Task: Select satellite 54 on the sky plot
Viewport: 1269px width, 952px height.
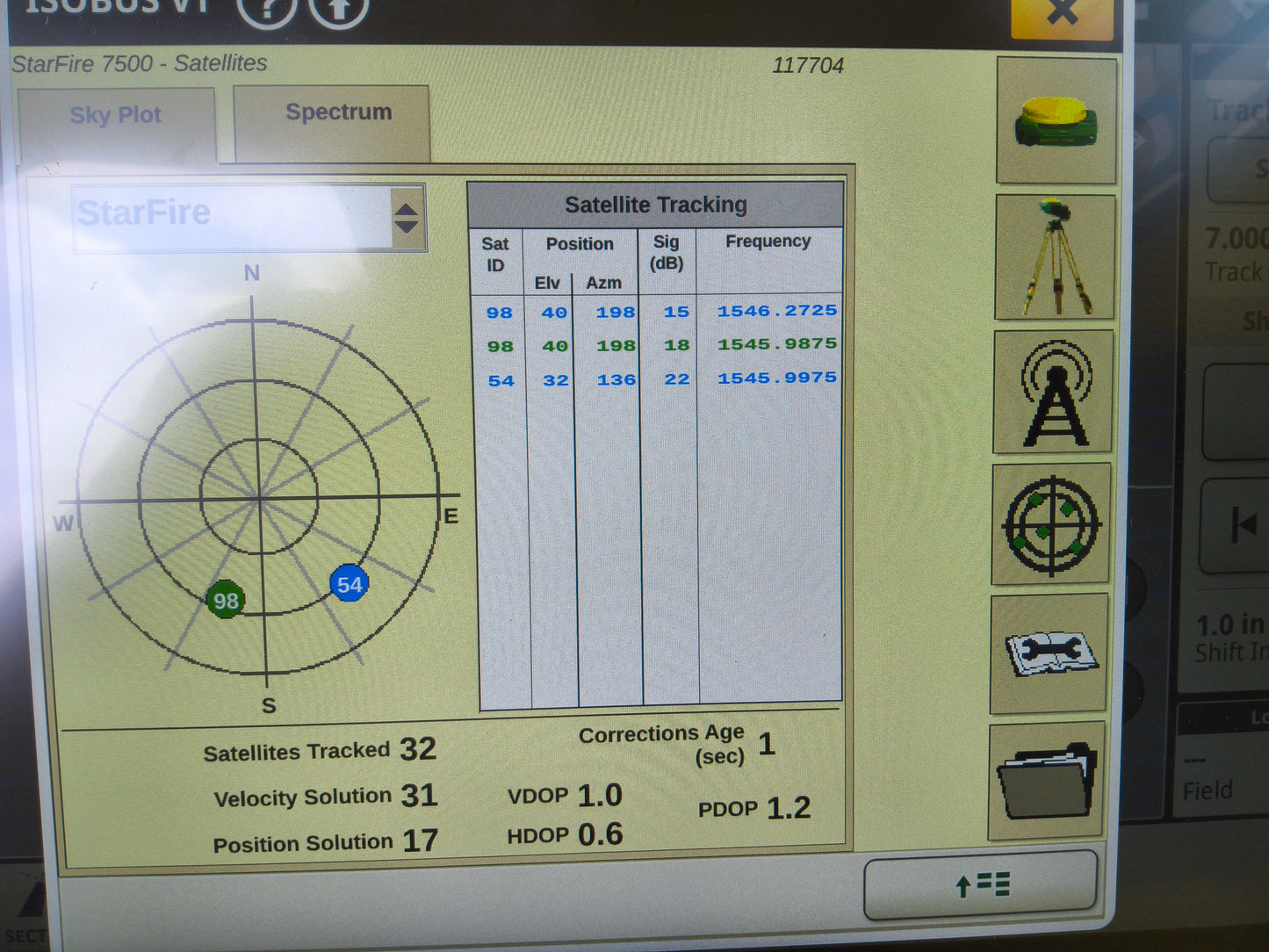Action: point(350,585)
